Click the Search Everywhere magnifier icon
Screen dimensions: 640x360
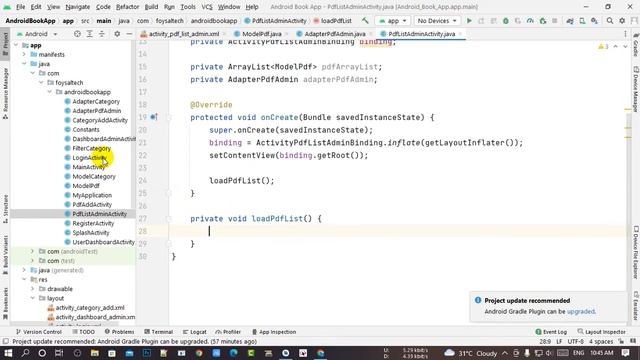coord(609,20)
